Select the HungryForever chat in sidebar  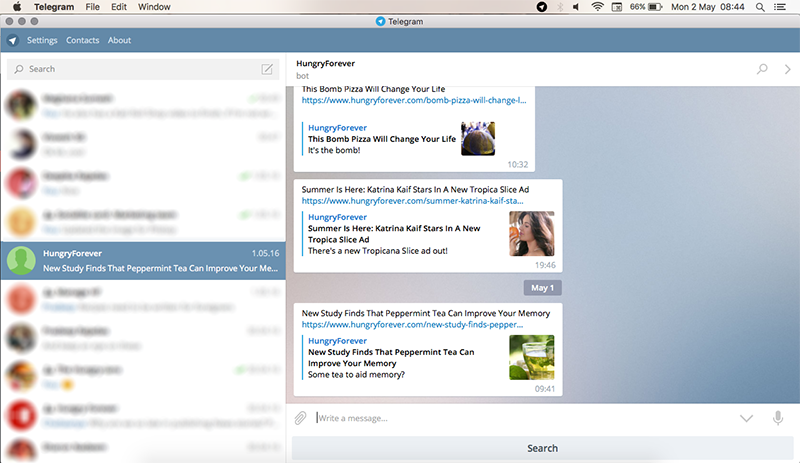(143, 260)
